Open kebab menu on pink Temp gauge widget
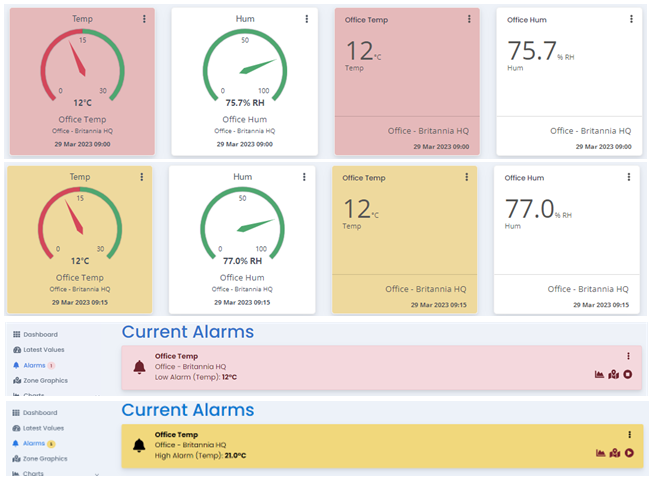 [144, 19]
